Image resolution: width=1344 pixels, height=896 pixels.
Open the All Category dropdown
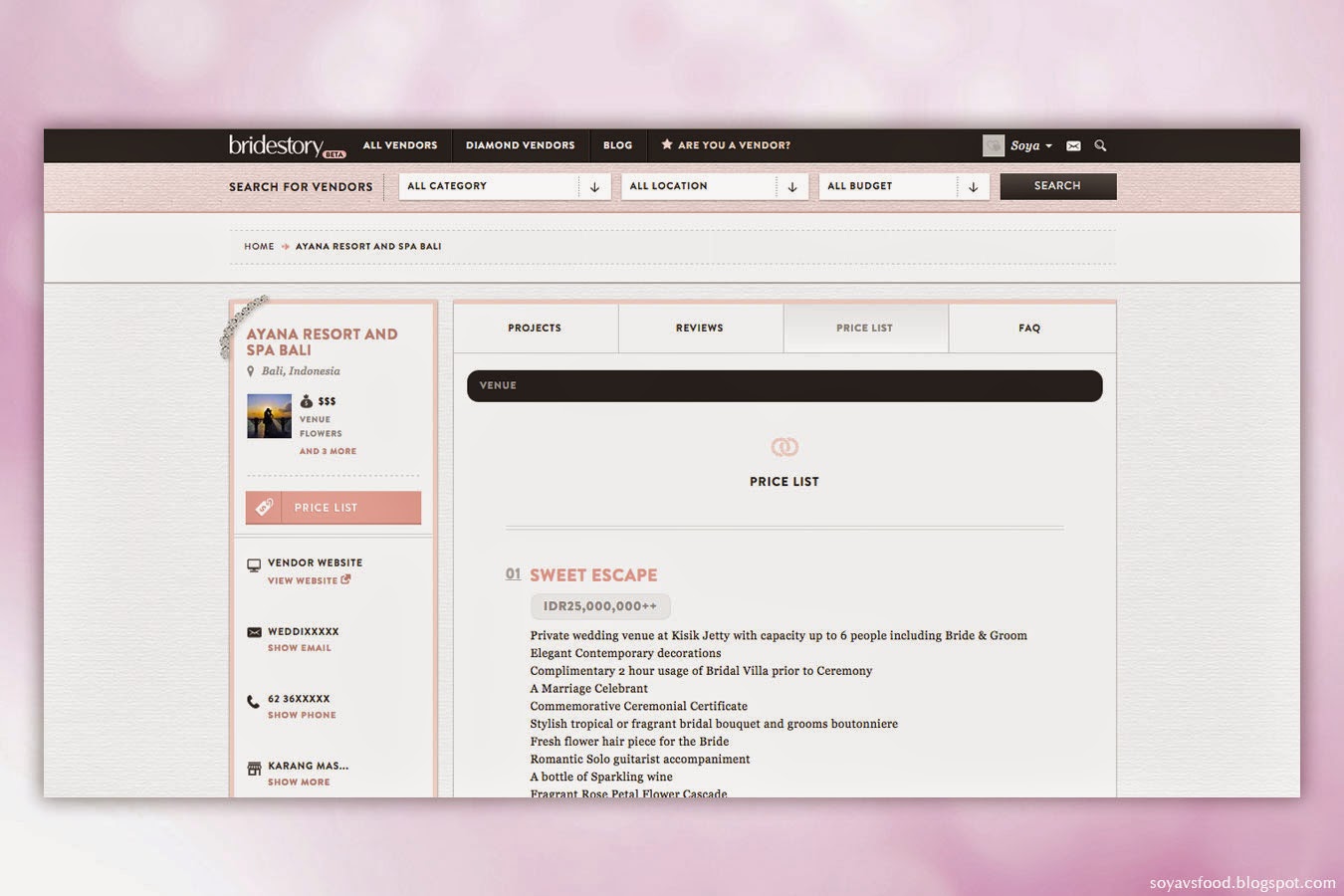505,186
